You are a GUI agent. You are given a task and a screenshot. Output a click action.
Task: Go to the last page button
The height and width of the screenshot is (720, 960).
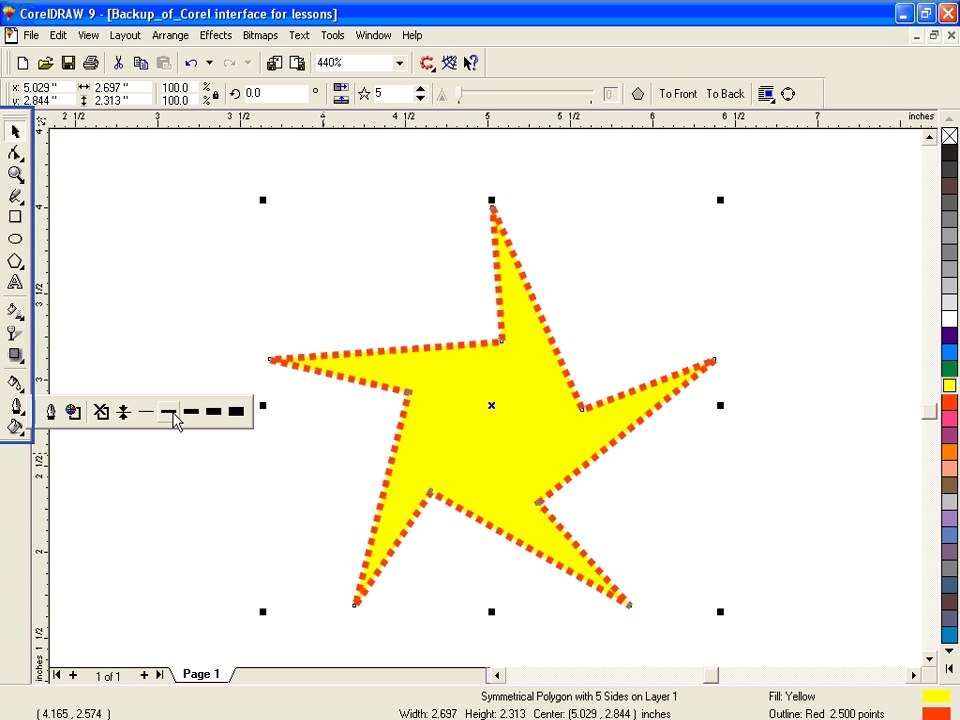pyautogui.click(x=160, y=675)
